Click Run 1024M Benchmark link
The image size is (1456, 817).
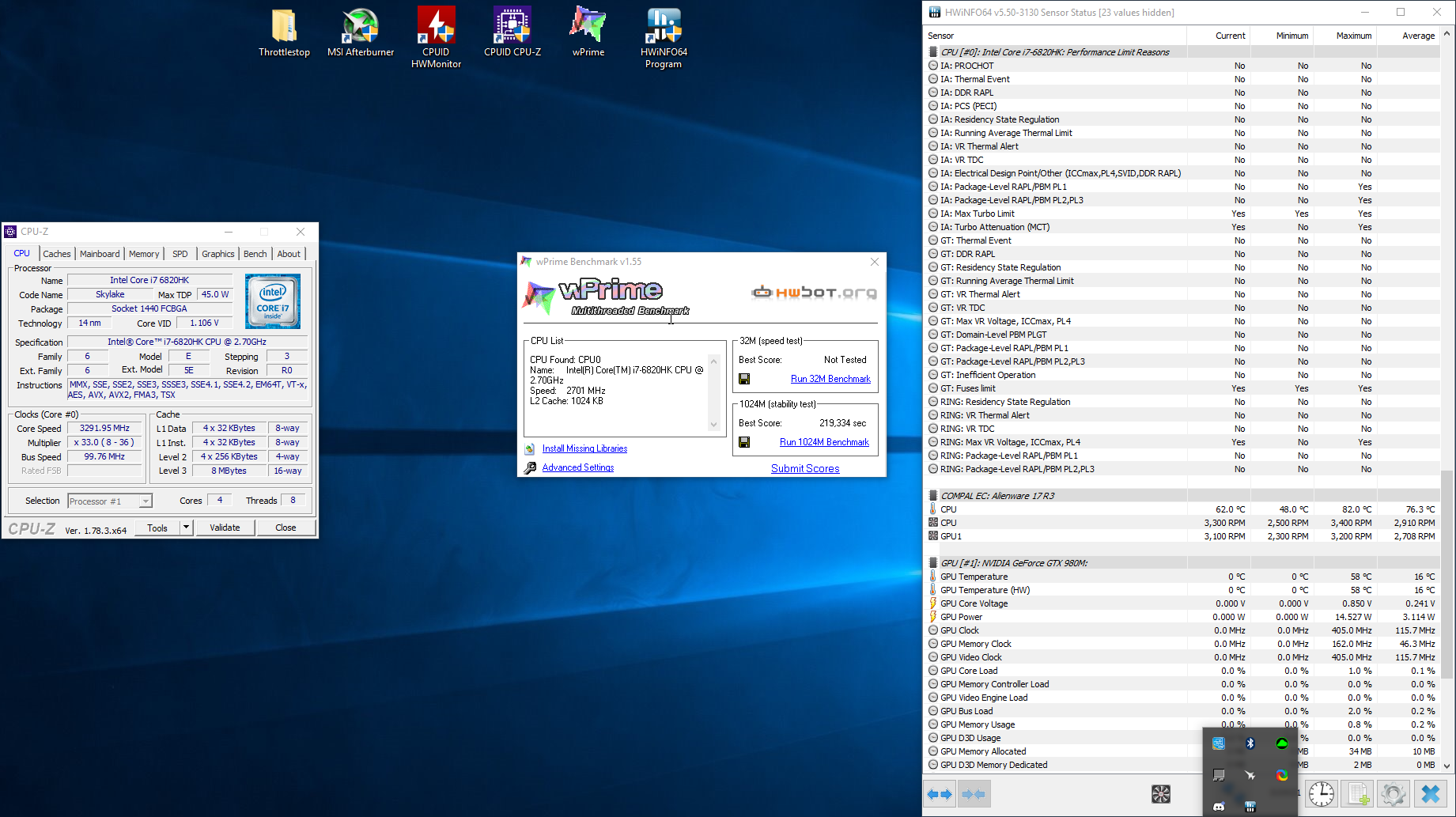[x=824, y=442]
